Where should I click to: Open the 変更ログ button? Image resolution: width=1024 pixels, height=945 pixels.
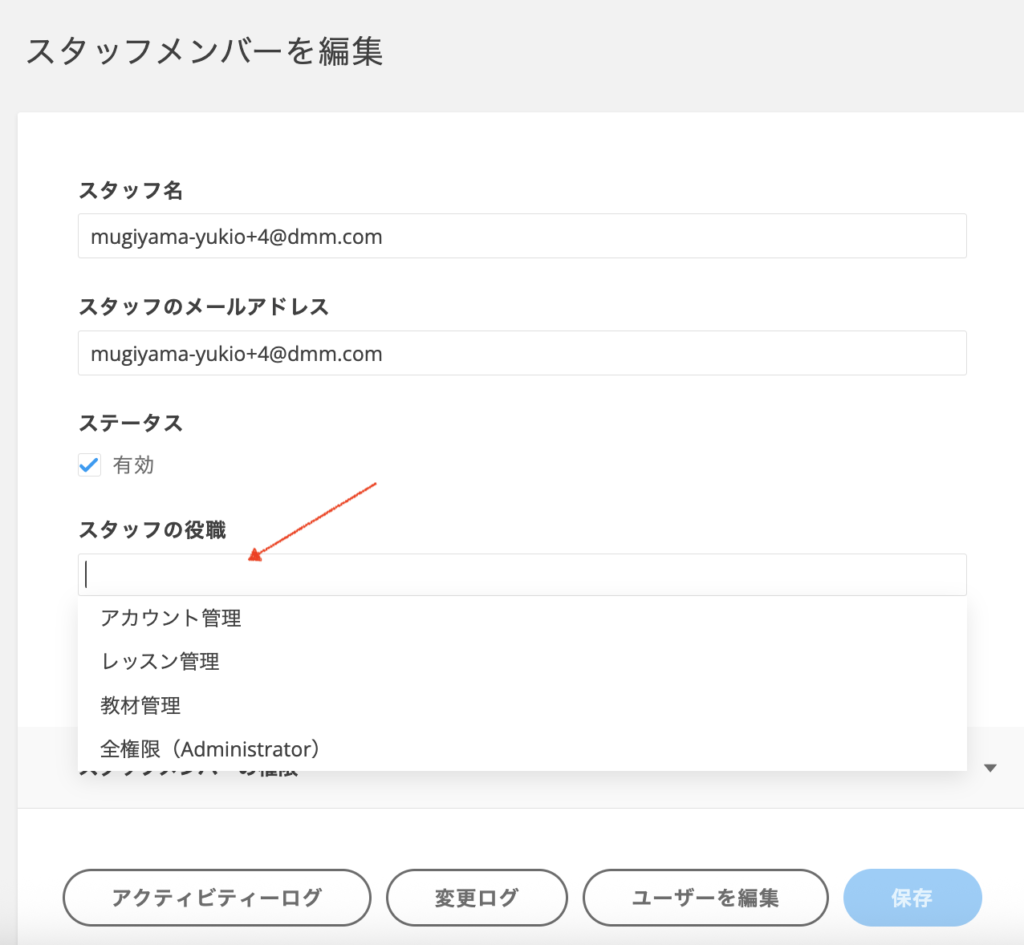click(477, 897)
